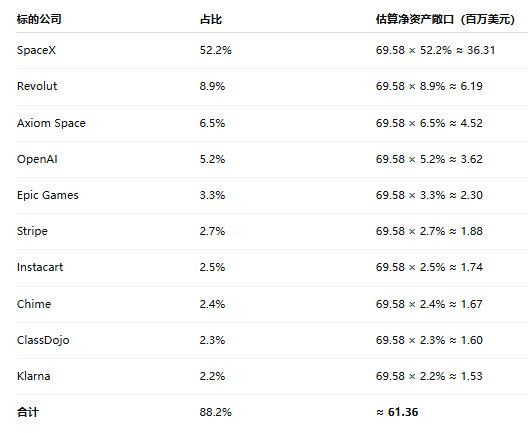Click the 69.58 × 8.9% ≈ 6.19 cell
This screenshot has height=433, width=528.
click(429, 86)
